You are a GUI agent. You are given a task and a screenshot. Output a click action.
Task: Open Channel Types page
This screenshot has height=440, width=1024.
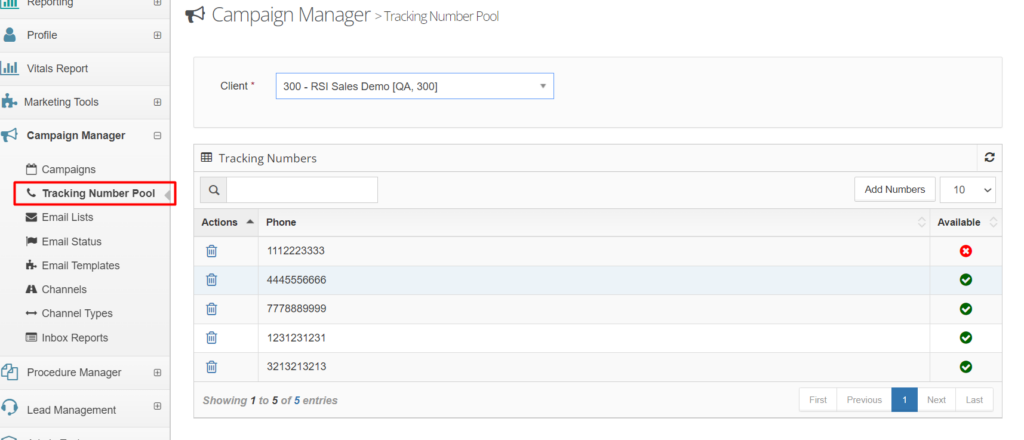point(77,313)
